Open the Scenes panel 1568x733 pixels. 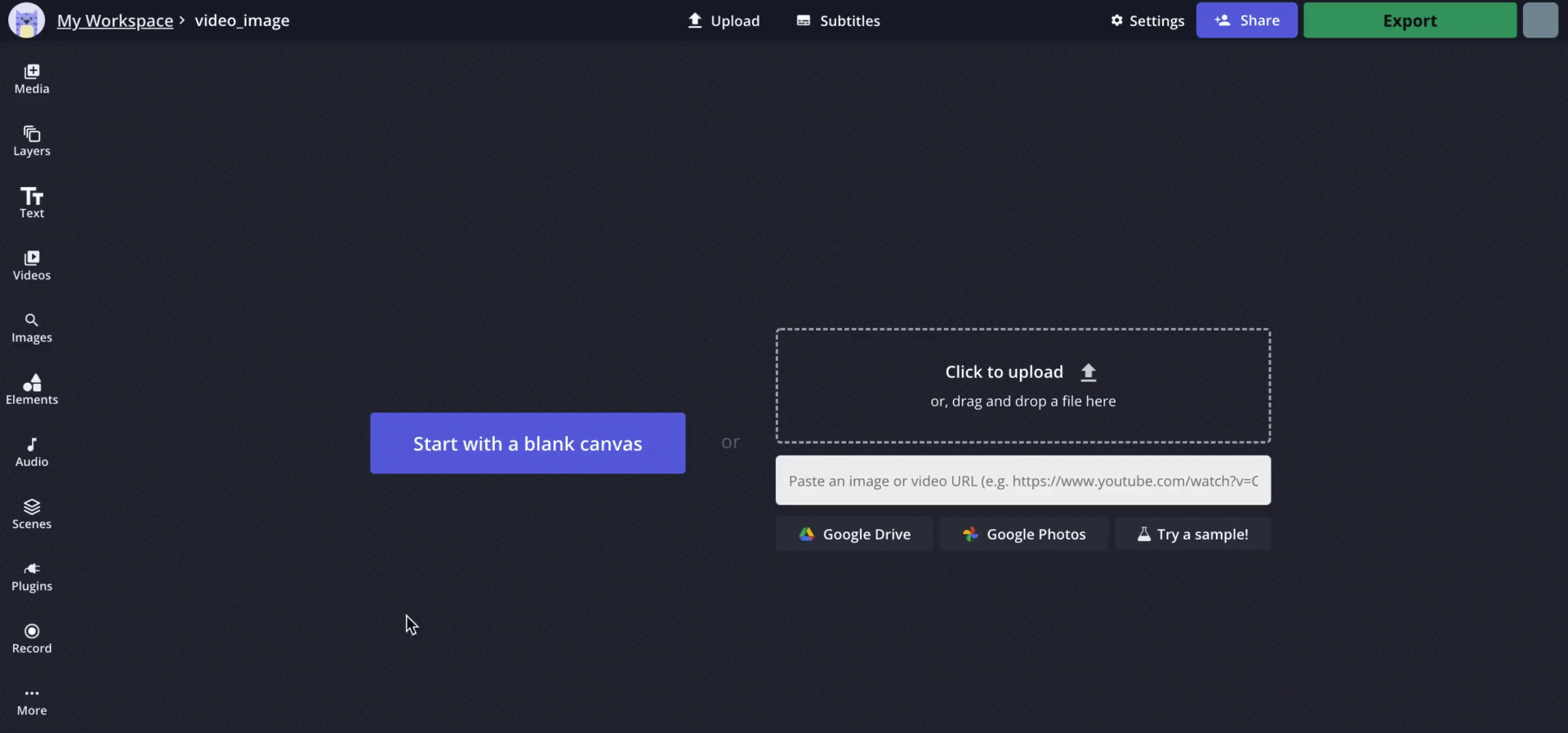point(32,514)
